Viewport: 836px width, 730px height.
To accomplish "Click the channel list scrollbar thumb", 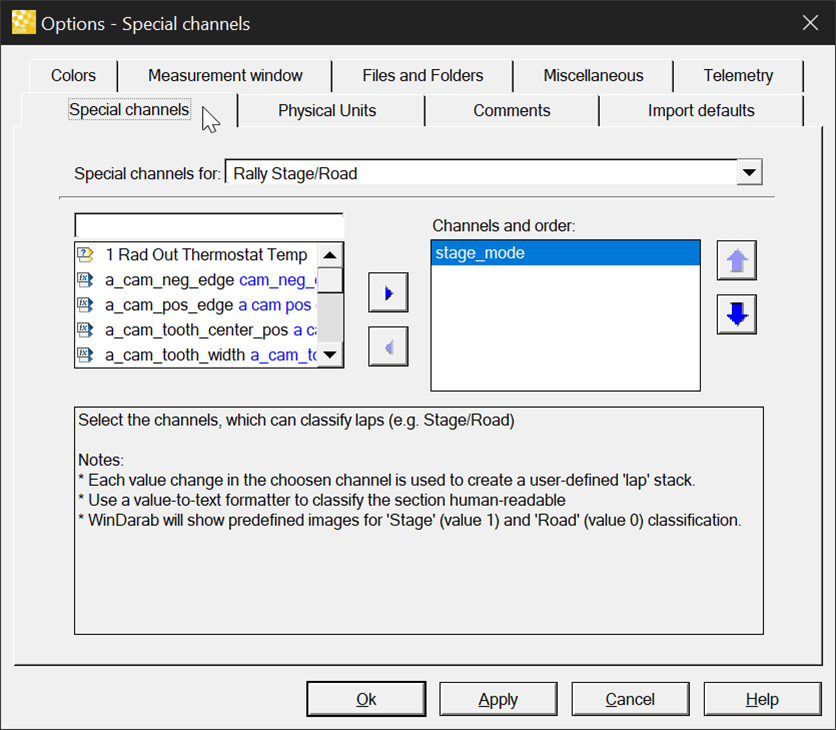I will point(330,280).
